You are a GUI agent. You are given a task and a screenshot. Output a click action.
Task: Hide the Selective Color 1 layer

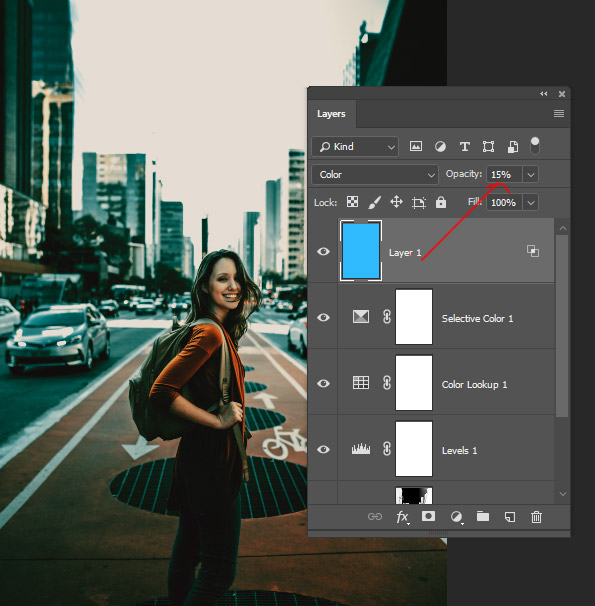coord(323,317)
